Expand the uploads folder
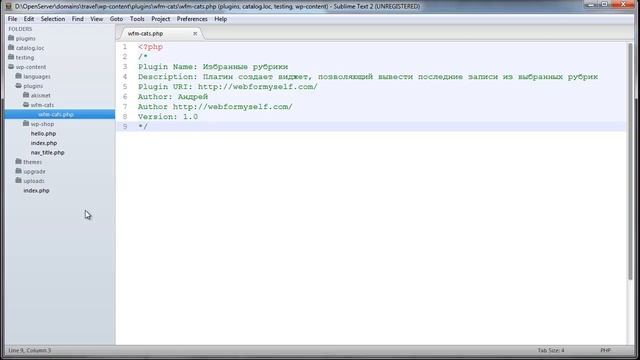 point(34,181)
